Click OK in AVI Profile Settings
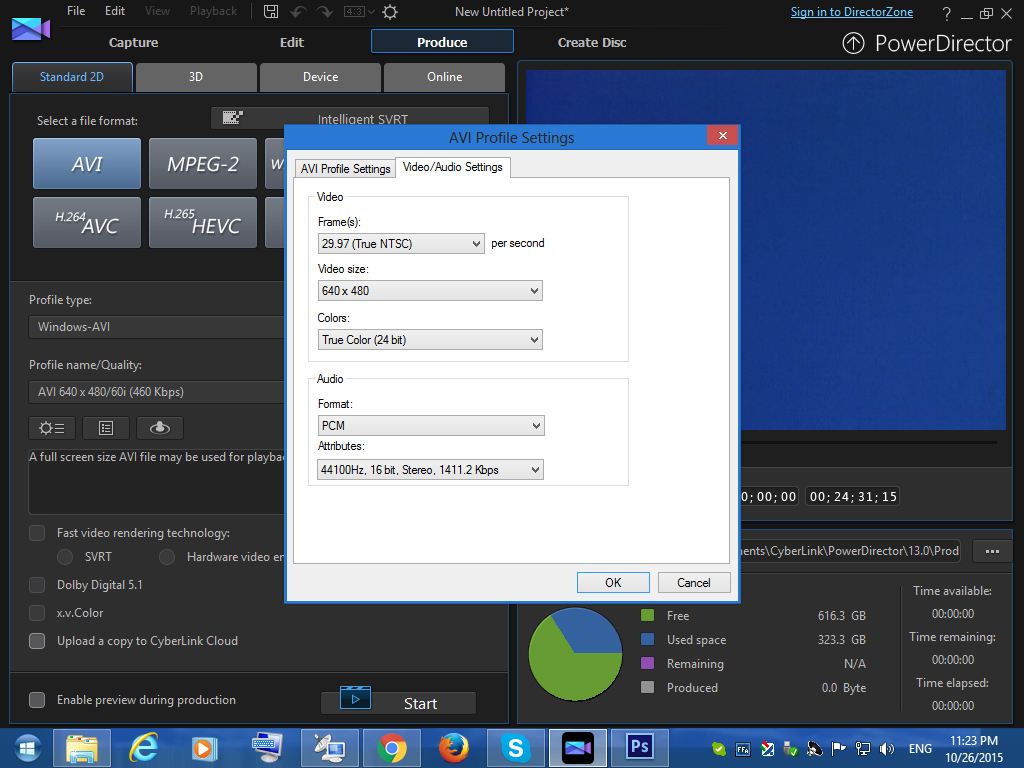The width and height of the screenshot is (1024, 768). (613, 583)
